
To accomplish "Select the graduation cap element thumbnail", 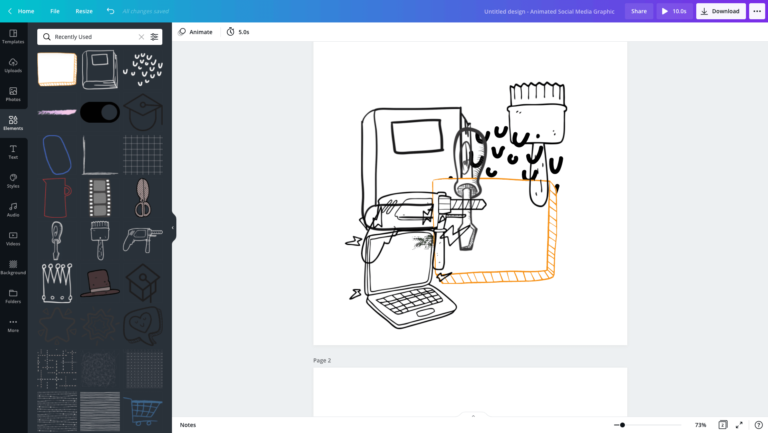I will tap(143, 111).
